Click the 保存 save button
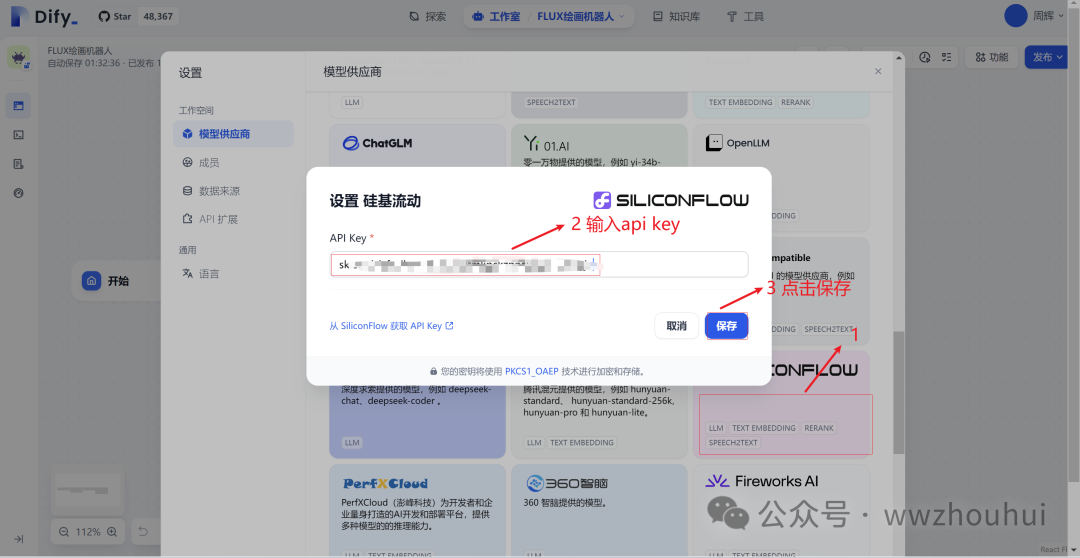 (x=727, y=326)
